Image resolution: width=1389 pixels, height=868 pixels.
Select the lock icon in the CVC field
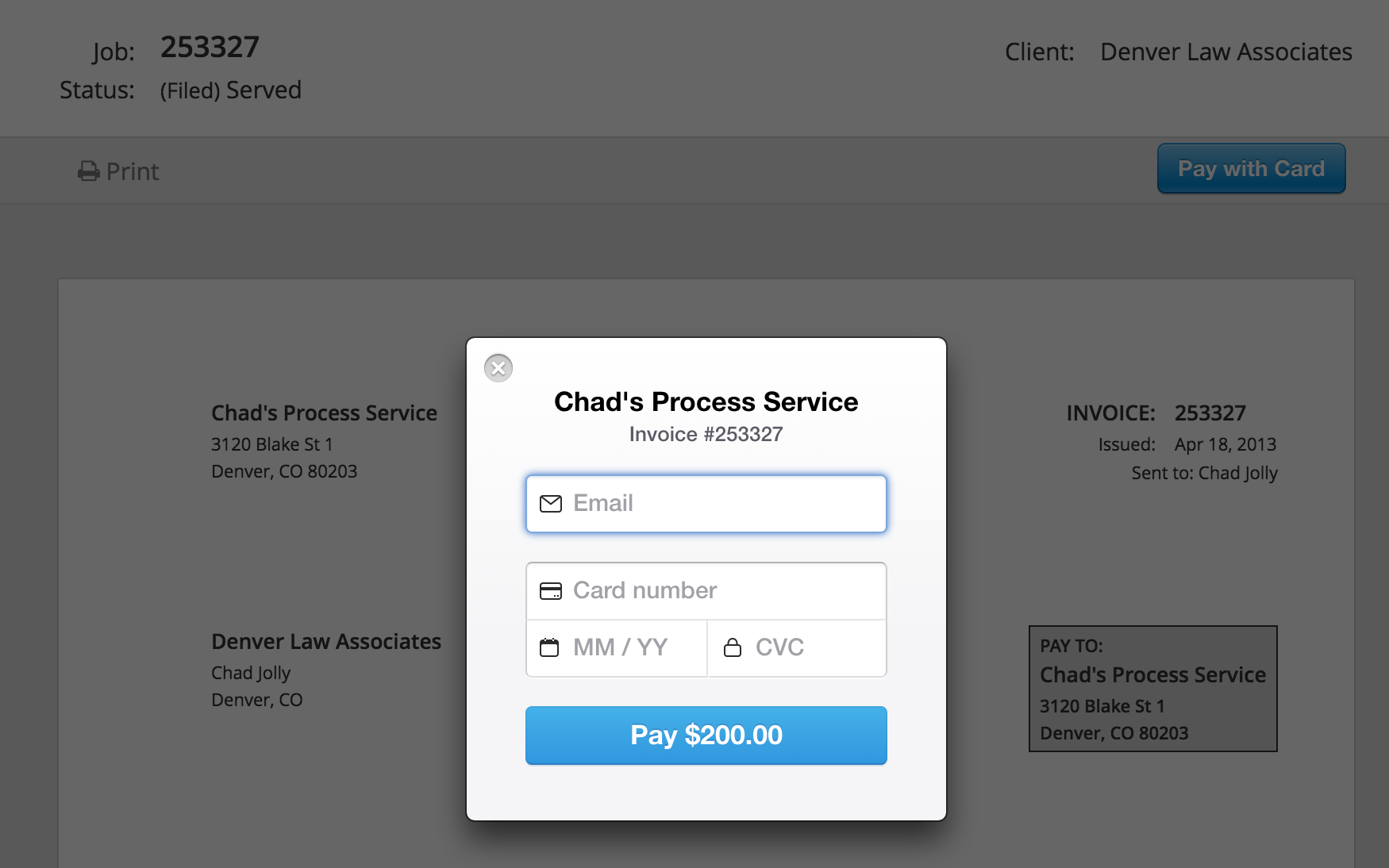point(733,647)
